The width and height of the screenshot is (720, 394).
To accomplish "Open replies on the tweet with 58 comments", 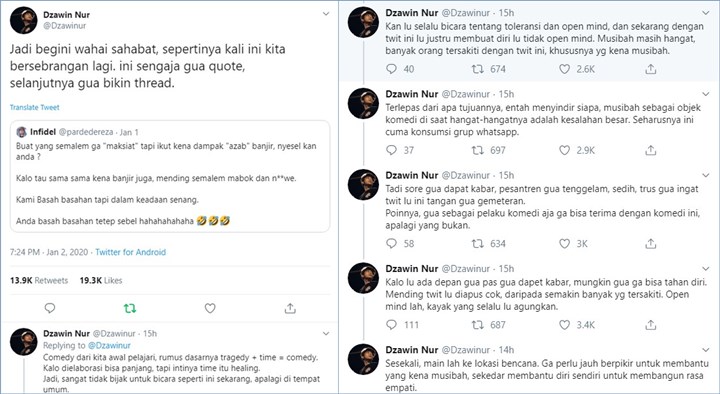I will coord(391,243).
